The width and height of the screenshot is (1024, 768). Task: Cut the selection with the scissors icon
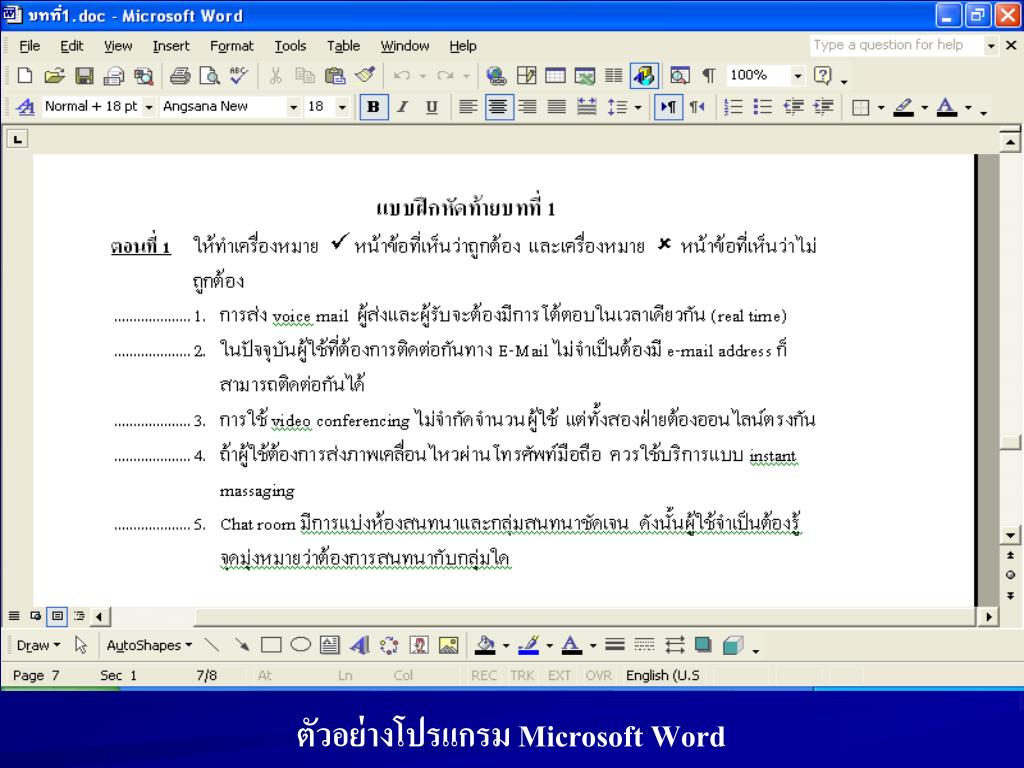[x=276, y=76]
